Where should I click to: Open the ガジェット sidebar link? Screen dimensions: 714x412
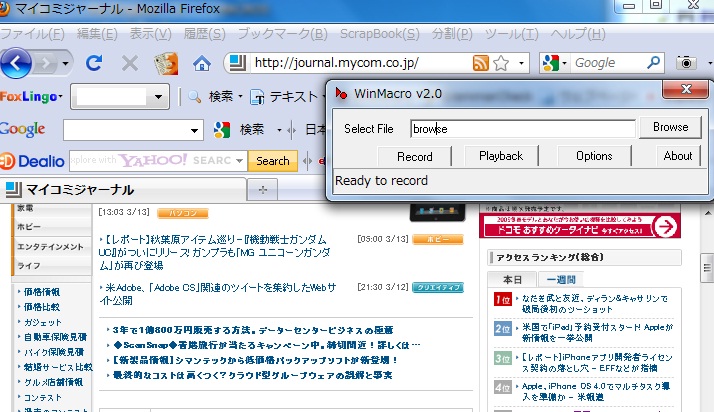[42, 322]
